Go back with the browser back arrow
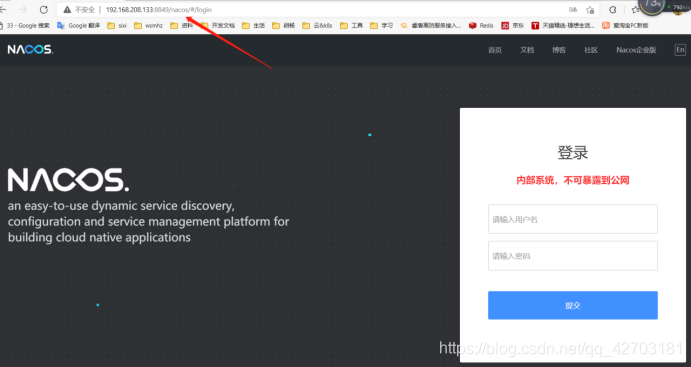Viewport: 691px width, 367px height. 4,9
